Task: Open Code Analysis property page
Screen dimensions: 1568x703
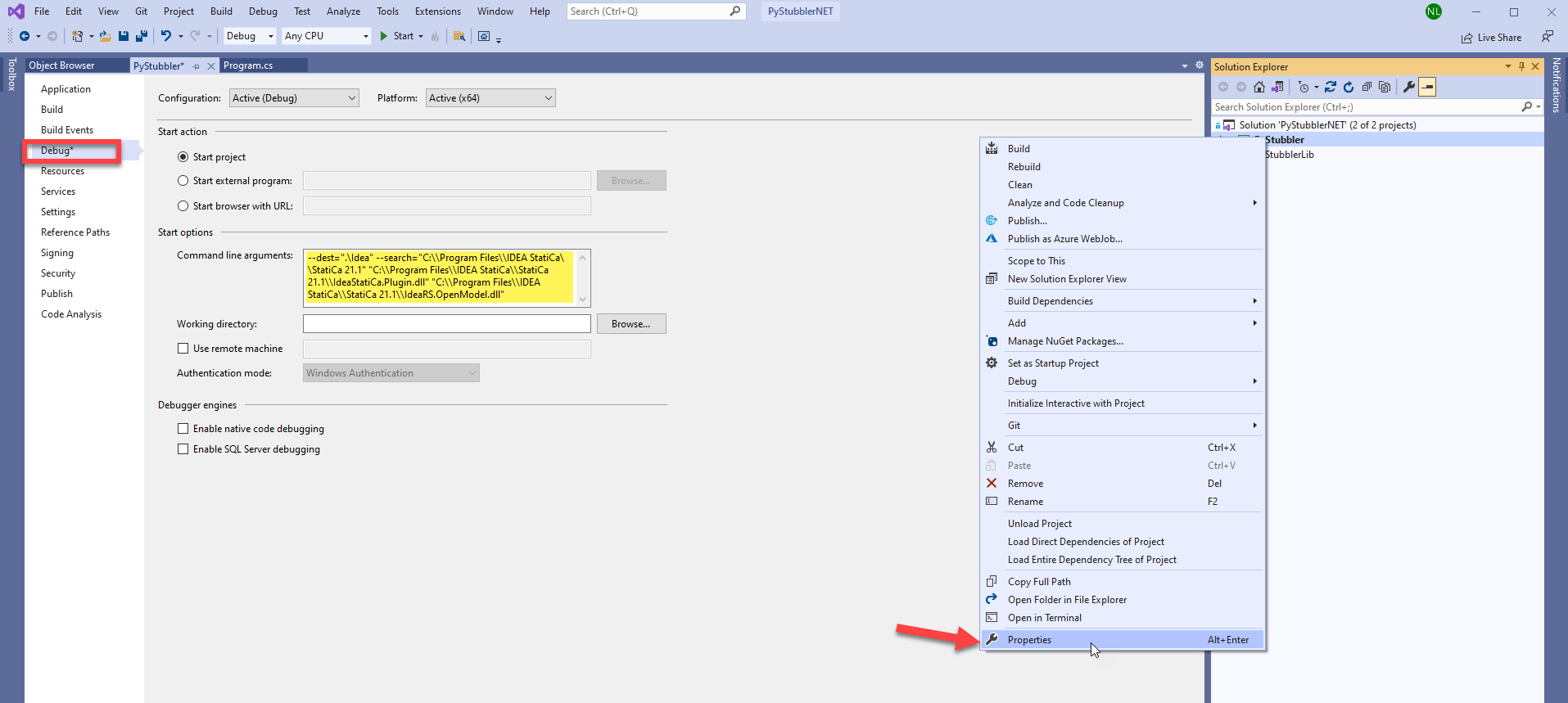Action: click(x=71, y=314)
